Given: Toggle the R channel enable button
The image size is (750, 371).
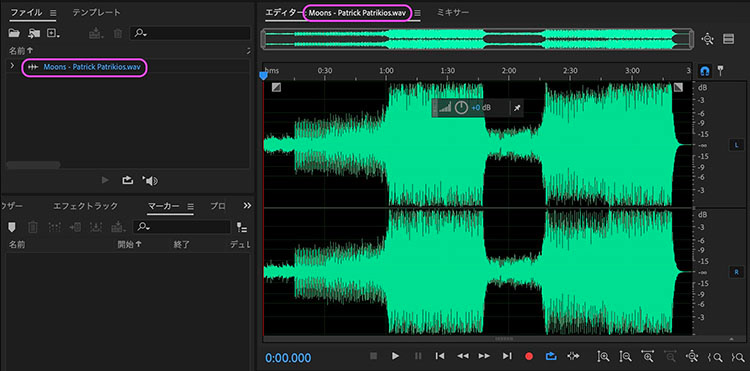Looking at the screenshot, I should point(736,272).
